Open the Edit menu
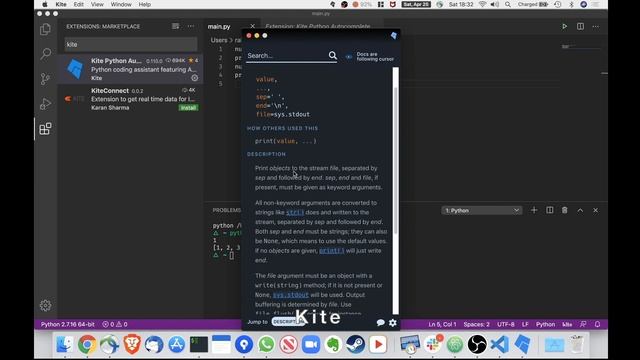Image resolution: width=640 pixels, height=360 pixels. pos(78,4)
